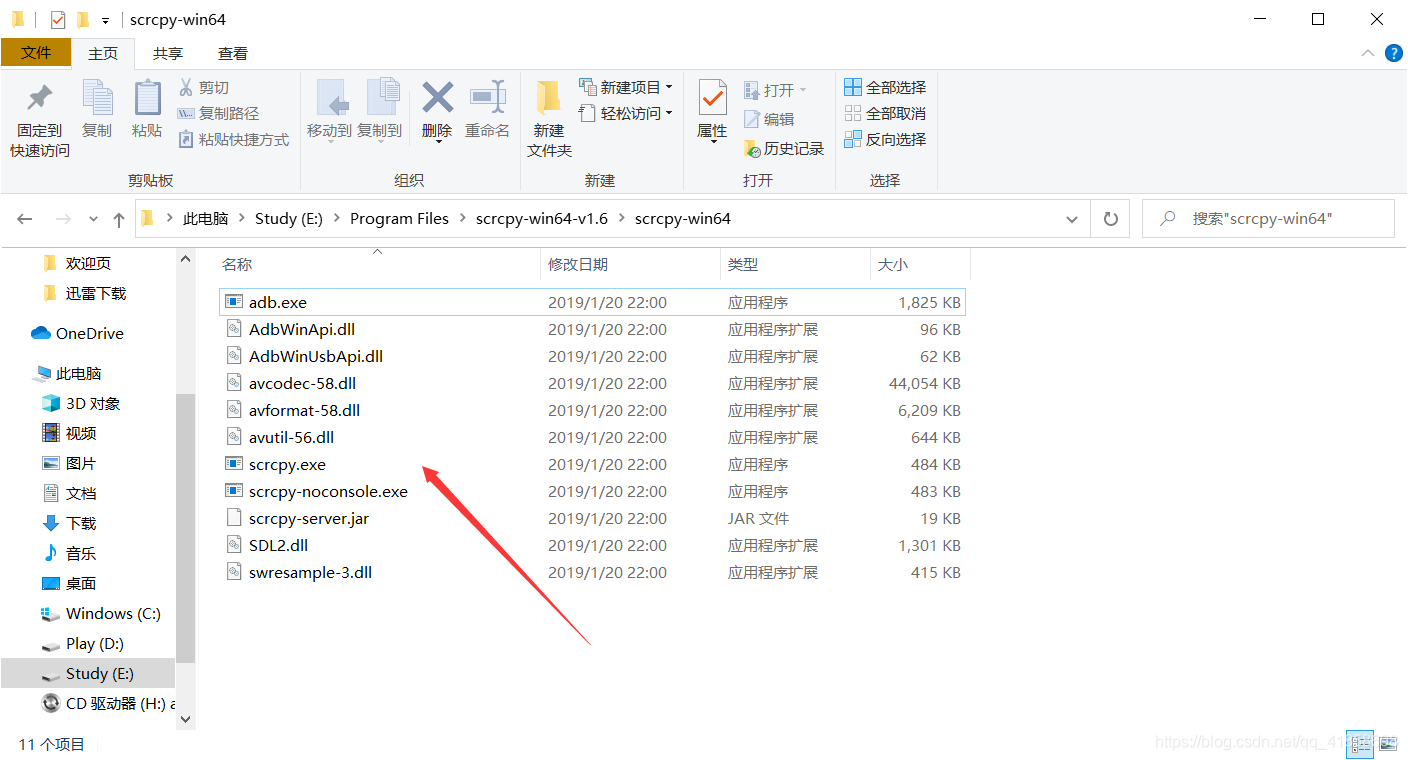The height and width of the screenshot is (760, 1408).
Task: Click the Paste (粘贴) ribbon button
Action: [147, 109]
